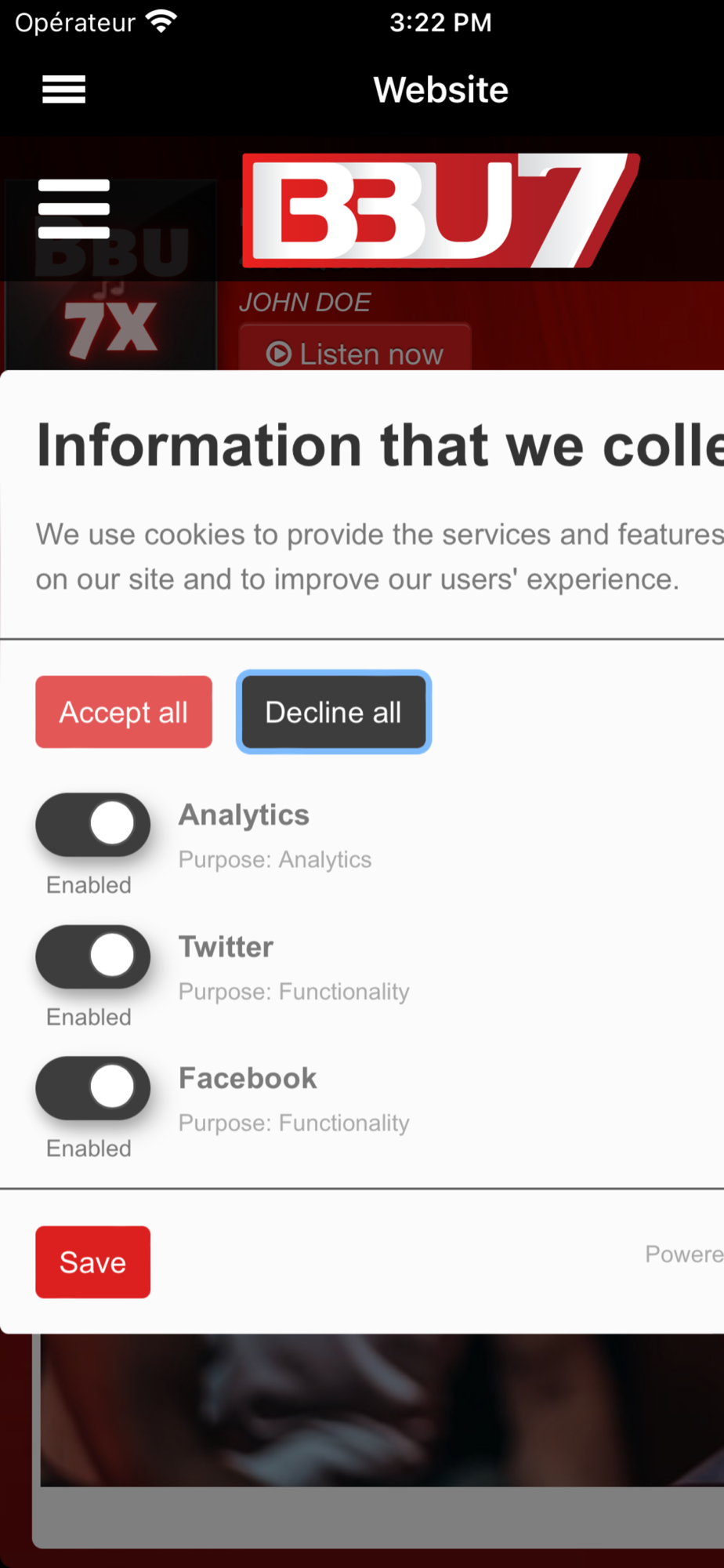Select the Analytics service label

tap(244, 815)
